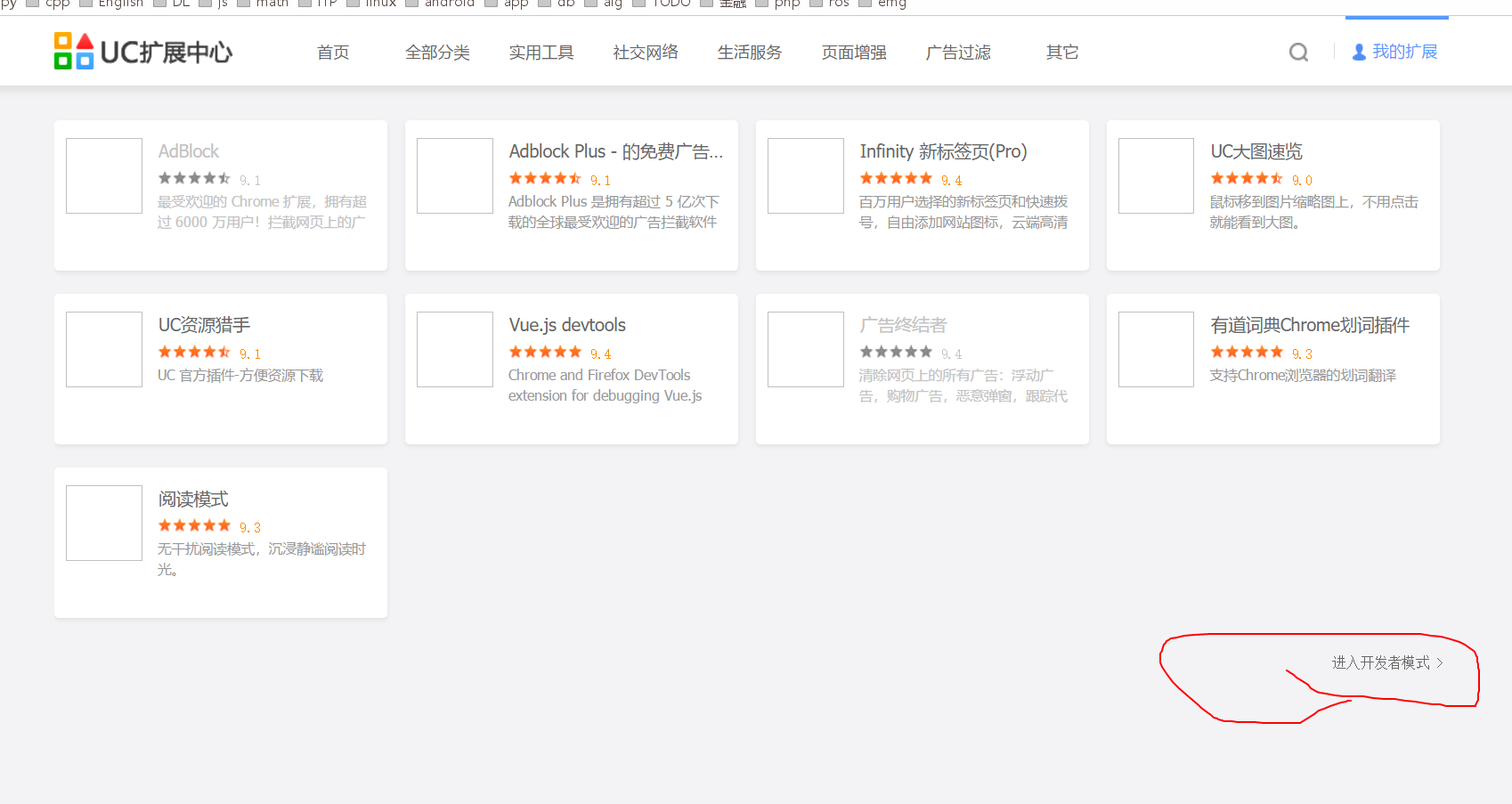Select 实用工具 navigation item
This screenshot has width=1512, height=804.
point(541,53)
